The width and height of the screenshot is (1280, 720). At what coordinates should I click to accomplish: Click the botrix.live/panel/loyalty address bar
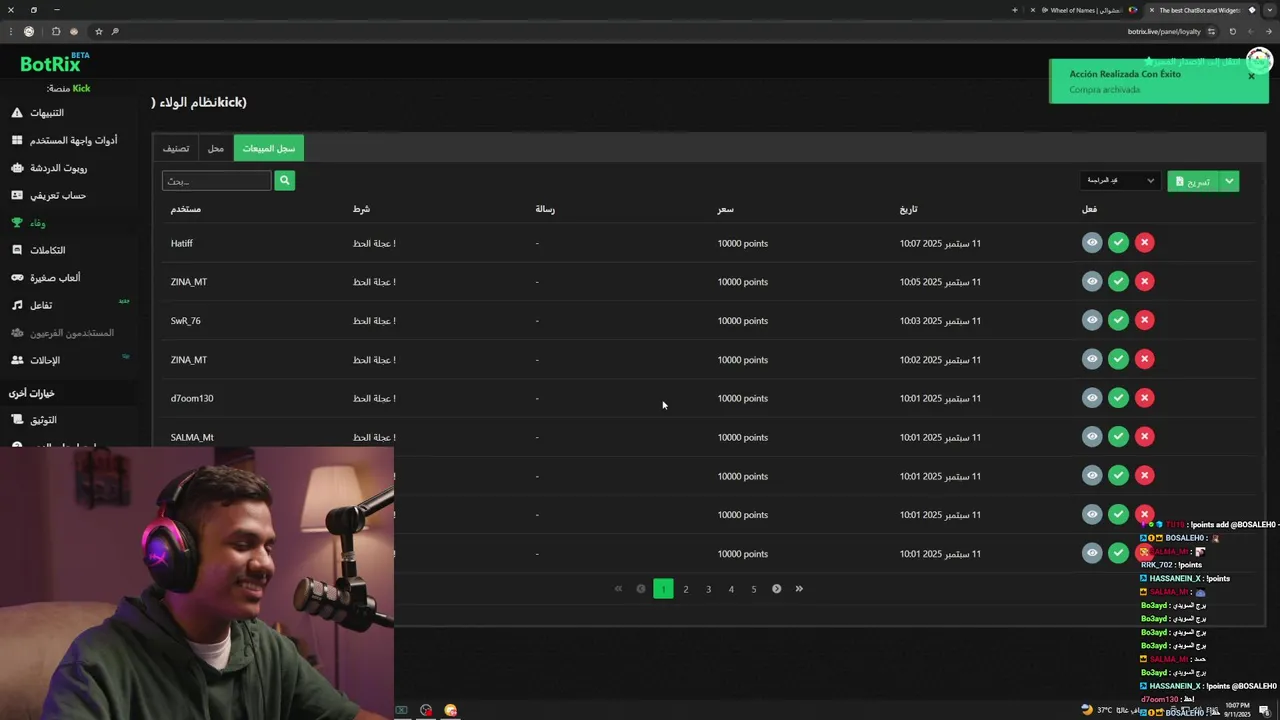tap(1164, 31)
